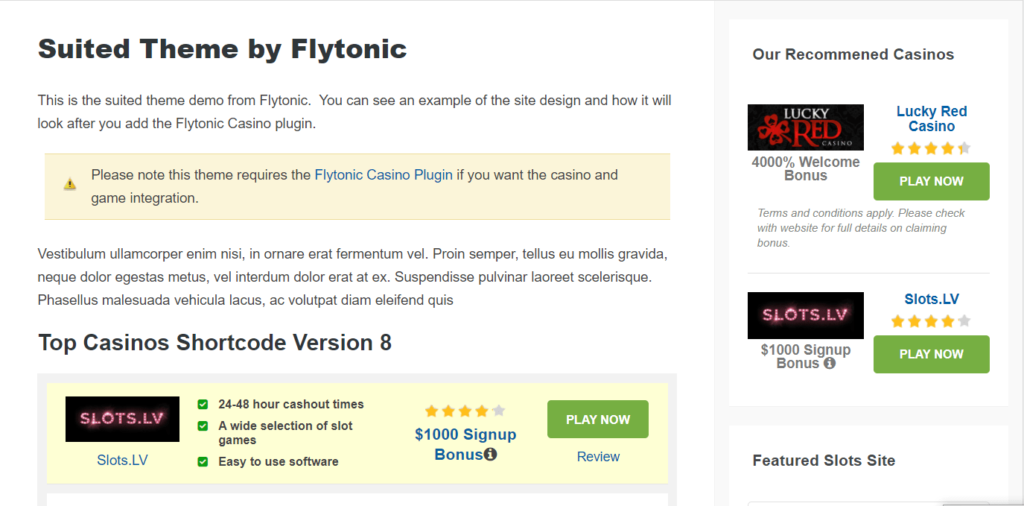Click checkmark beside Easy to use software
This screenshot has height=506, width=1024.
click(203, 462)
